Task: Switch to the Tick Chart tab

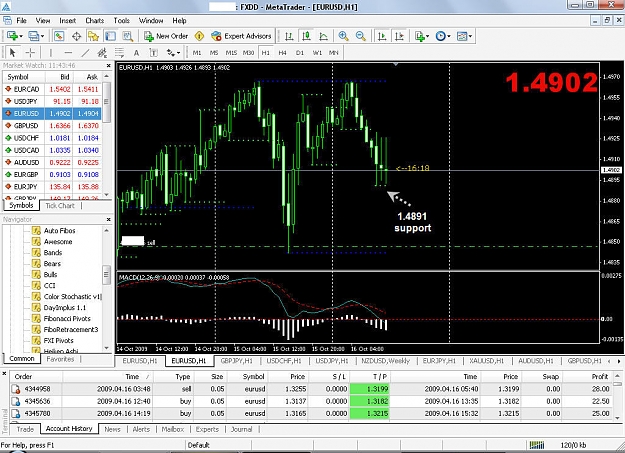Action: click(60, 206)
